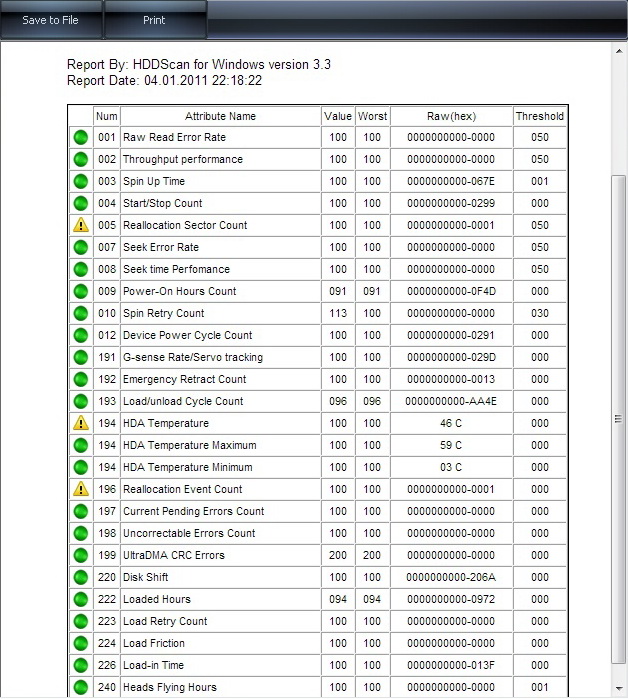Click green status icon for Power-On Hours Count
628x699 pixels.
coord(81,292)
